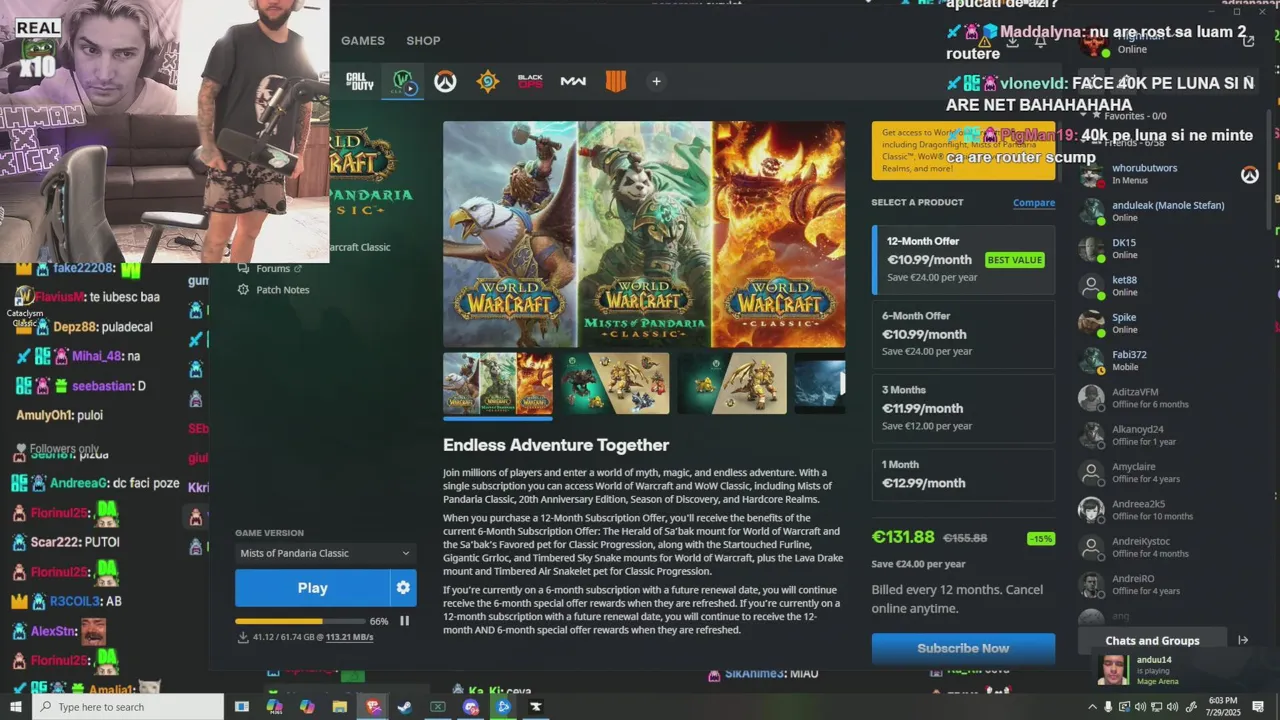Viewport: 1280px width, 720px height.
Task: Select the first three-game artwork thumbnail
Action: point(498,383)
